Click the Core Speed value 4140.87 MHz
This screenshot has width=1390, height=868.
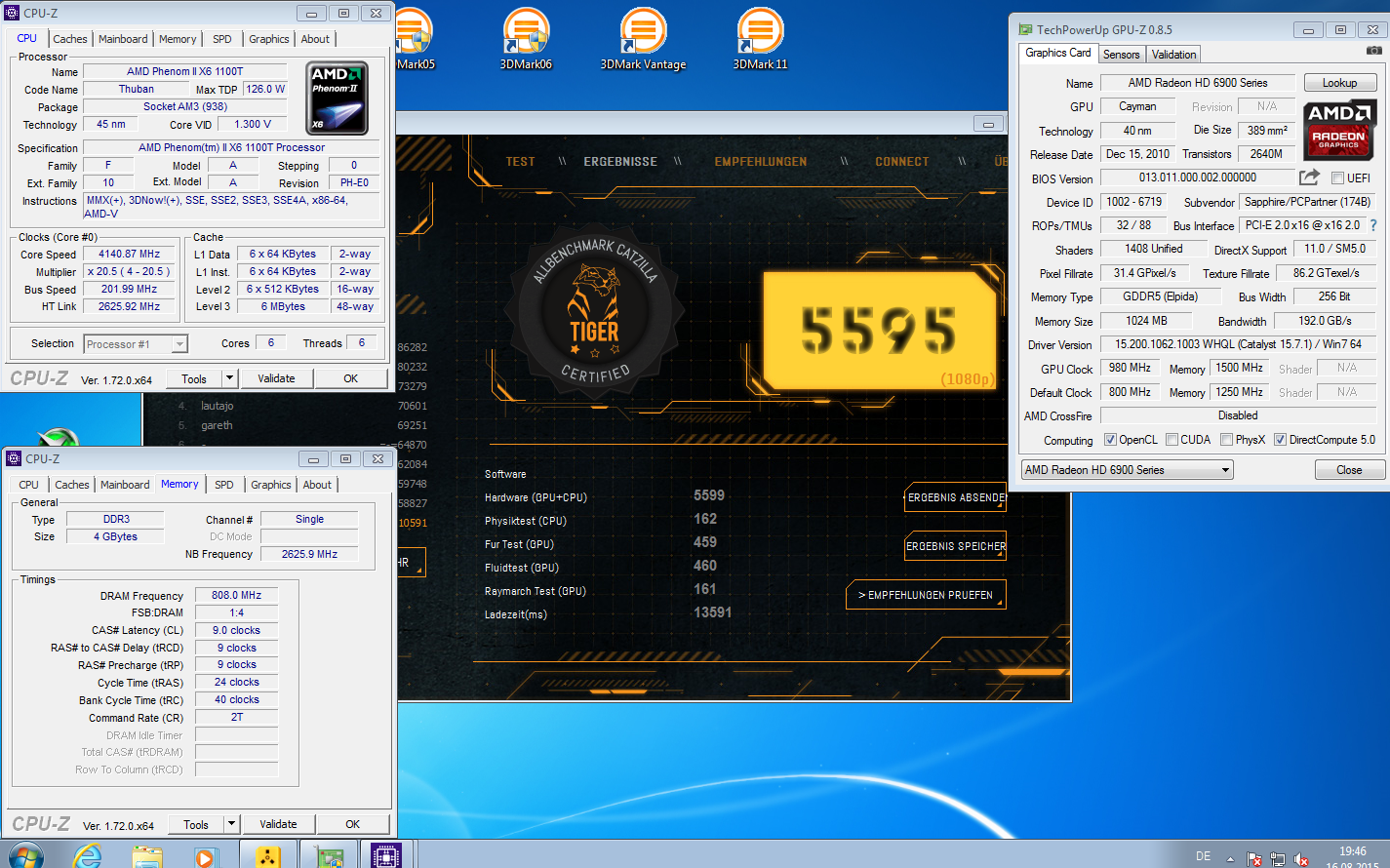130,254
